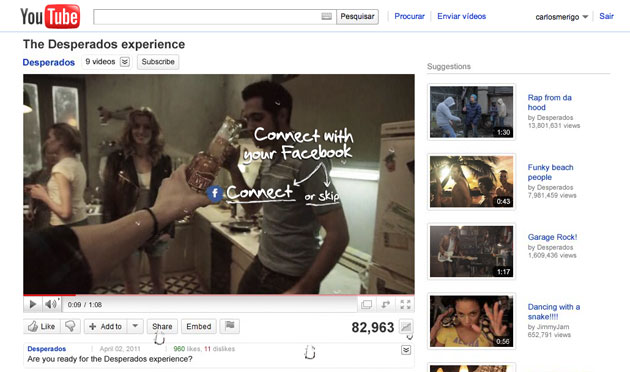Click the thumbs down dislike icon
The width and height of the screenshot is (630, 372).
[x=70, y=326]
